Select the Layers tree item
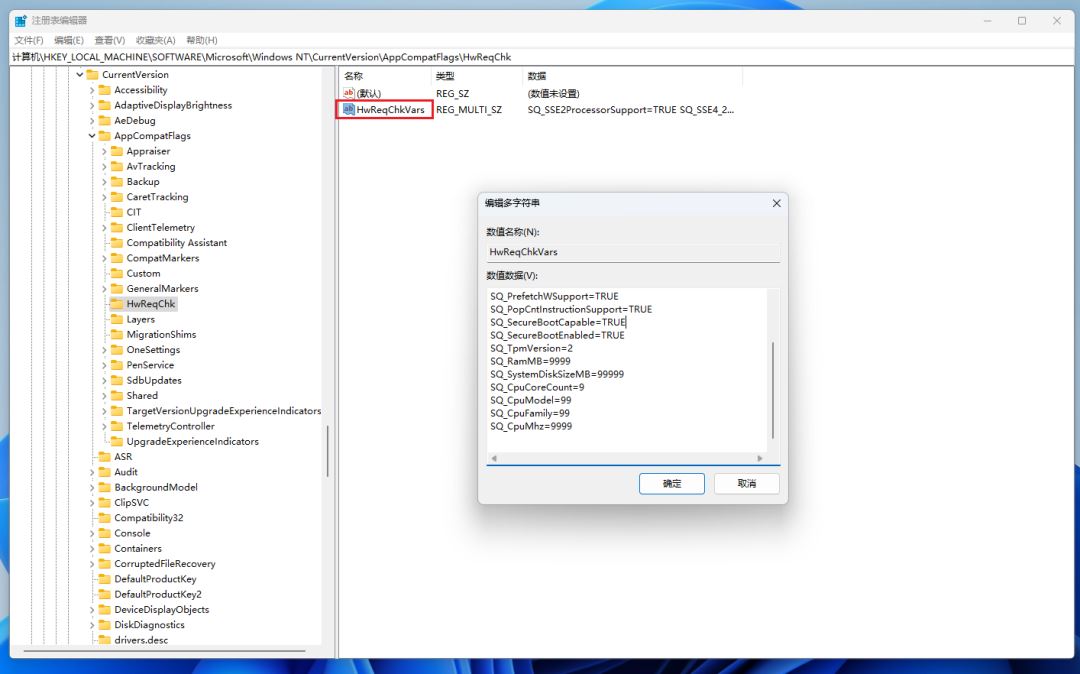Screen dimensions: 1080x674 point(140,319)
